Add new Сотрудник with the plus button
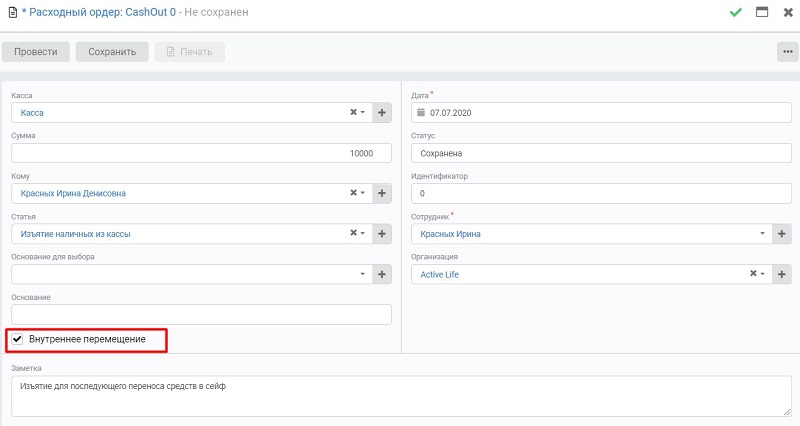 pos(782,234)
